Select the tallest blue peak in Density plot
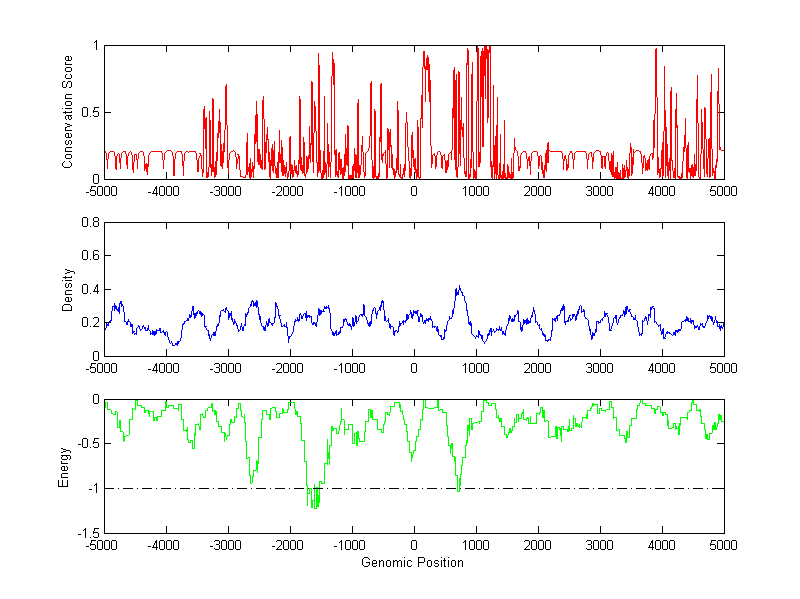The height and width of the screenshot is (599, 800). coord(459,289)
